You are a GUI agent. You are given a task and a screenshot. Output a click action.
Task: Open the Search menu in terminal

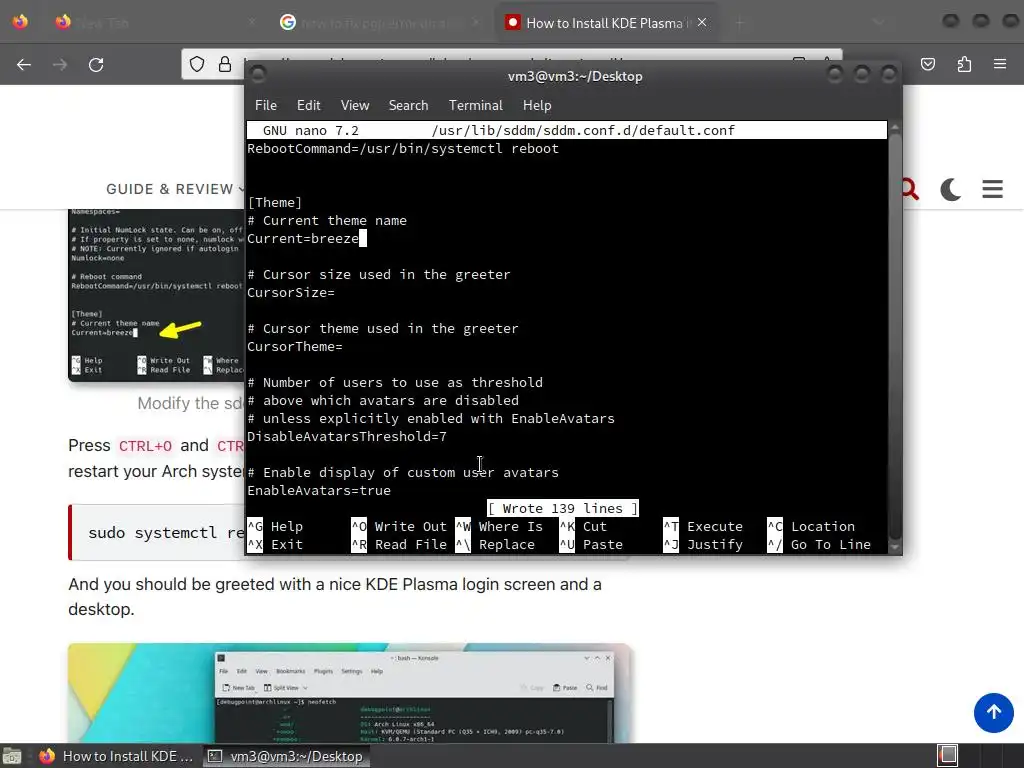[408, 105]
